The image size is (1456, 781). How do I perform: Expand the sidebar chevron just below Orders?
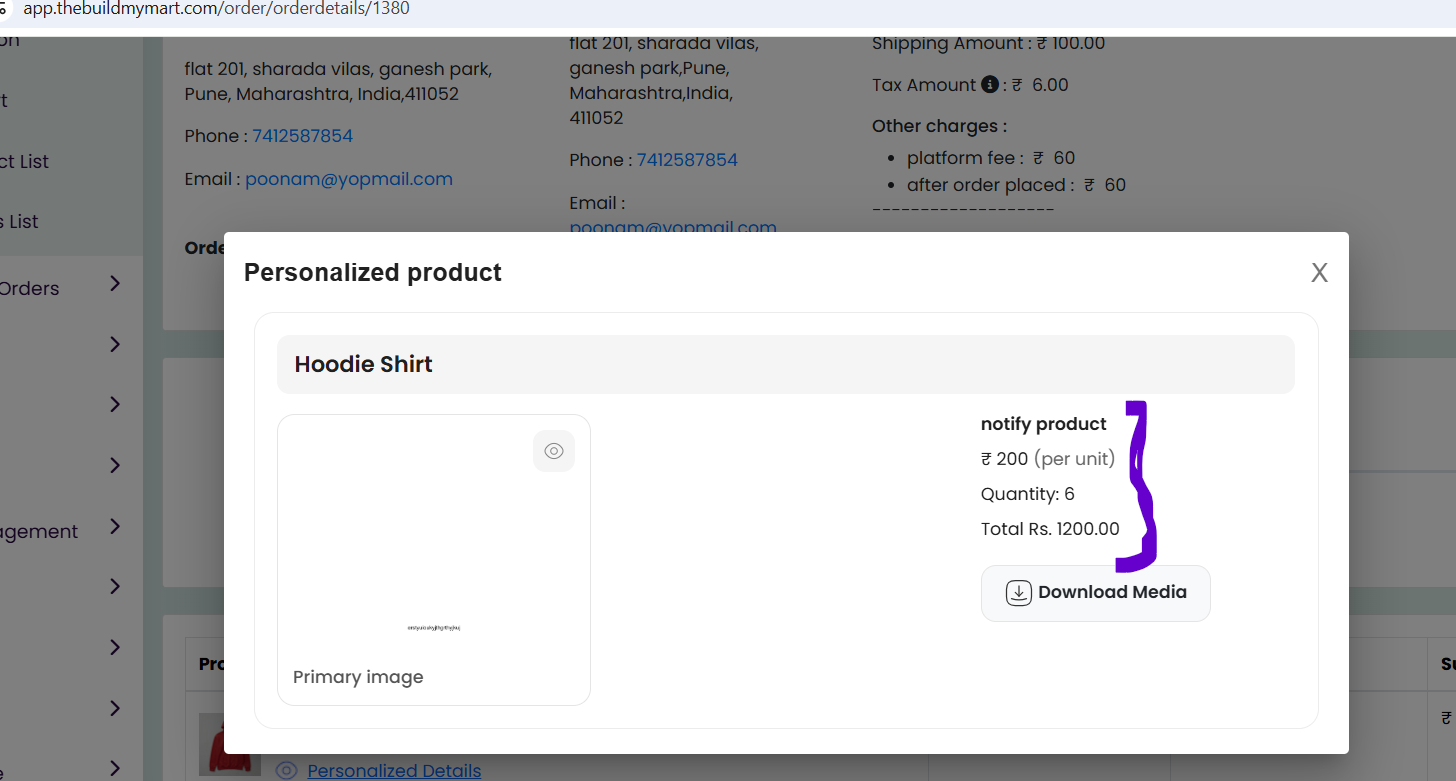115,344
